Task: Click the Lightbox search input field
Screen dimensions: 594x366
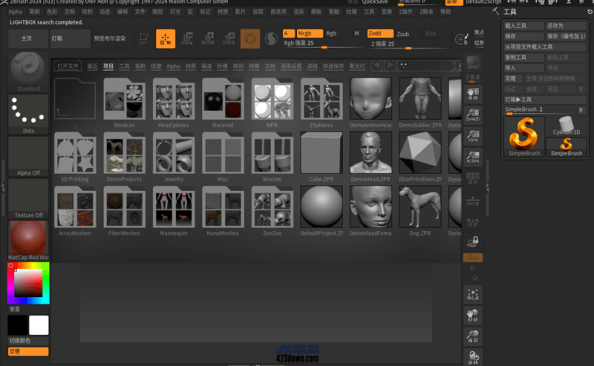Action: point(425,66)
